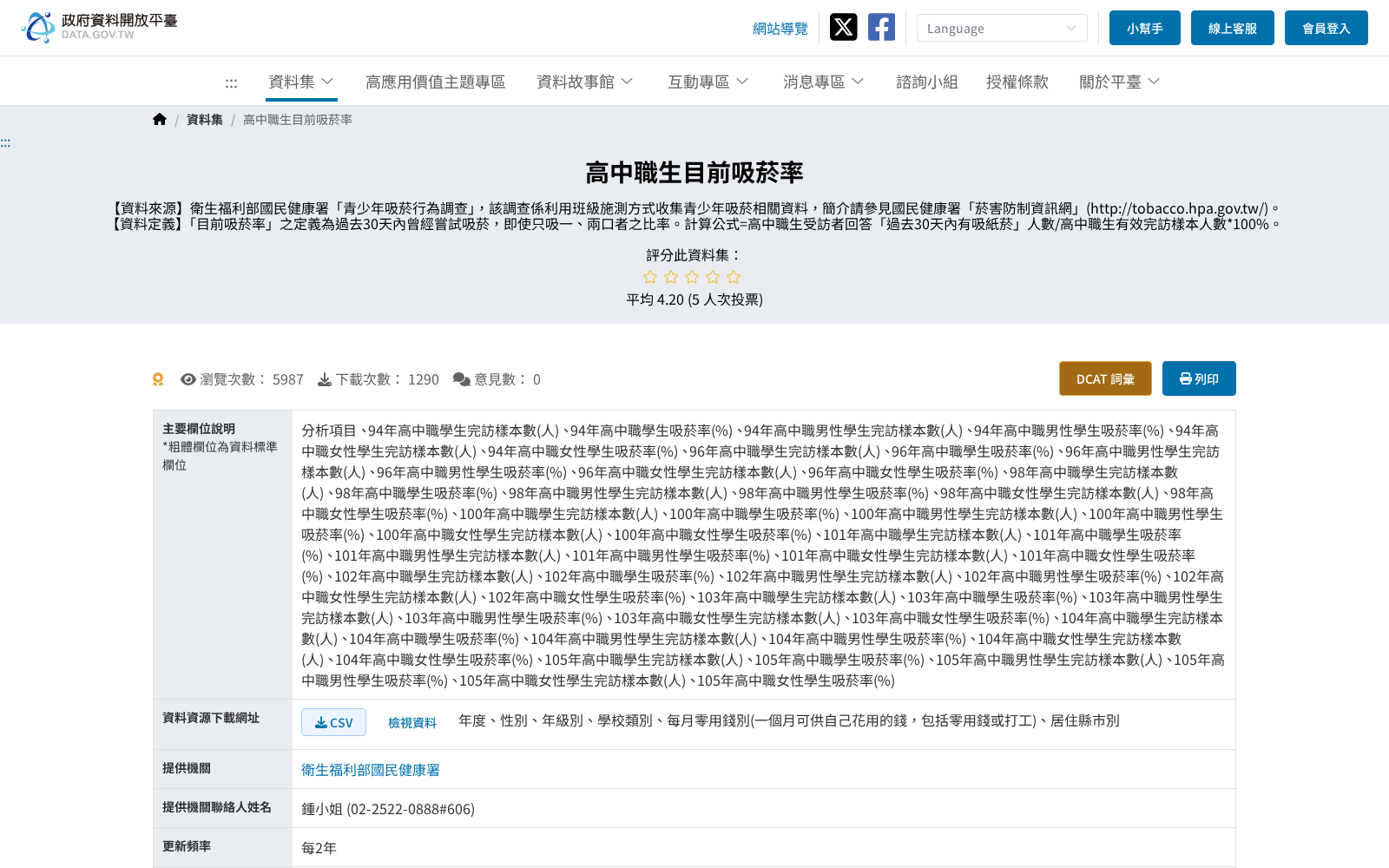Open the Language dropdown
Image resolution: width=1389 pixels, height=868 pixels.
click(1002, 28)
